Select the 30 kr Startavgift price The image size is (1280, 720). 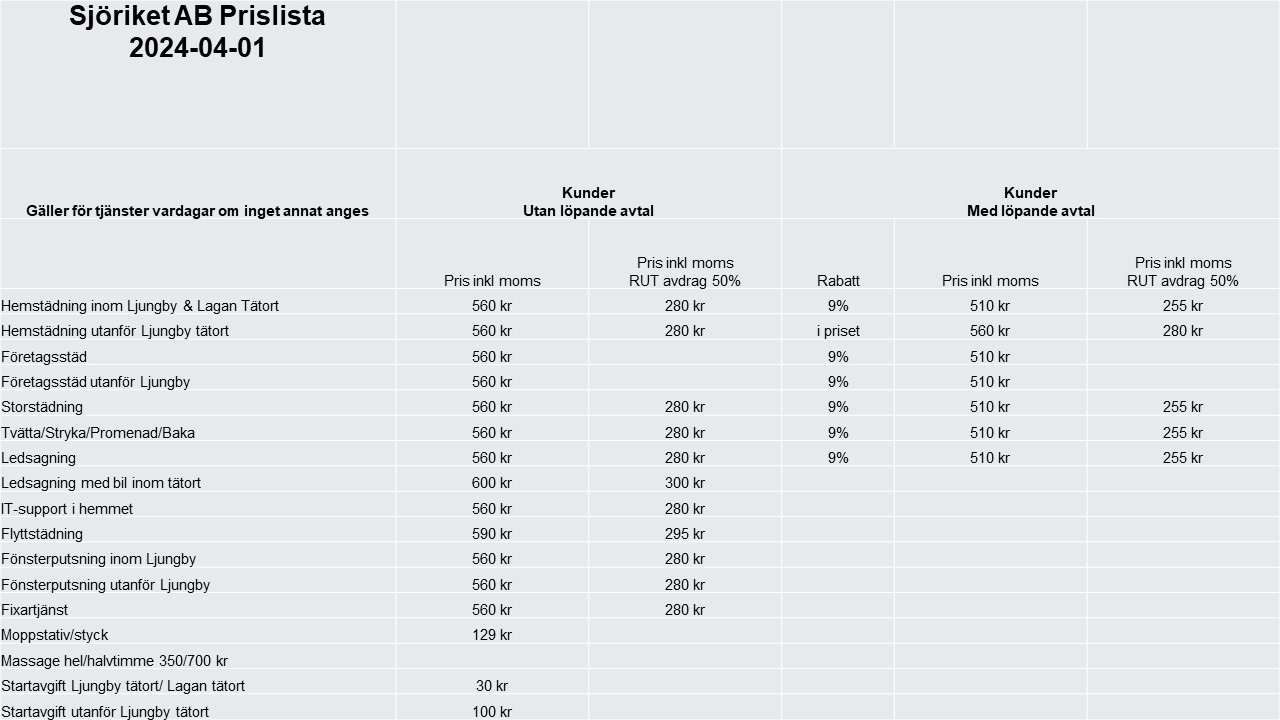pyautogui.click(x=492, y=686)
